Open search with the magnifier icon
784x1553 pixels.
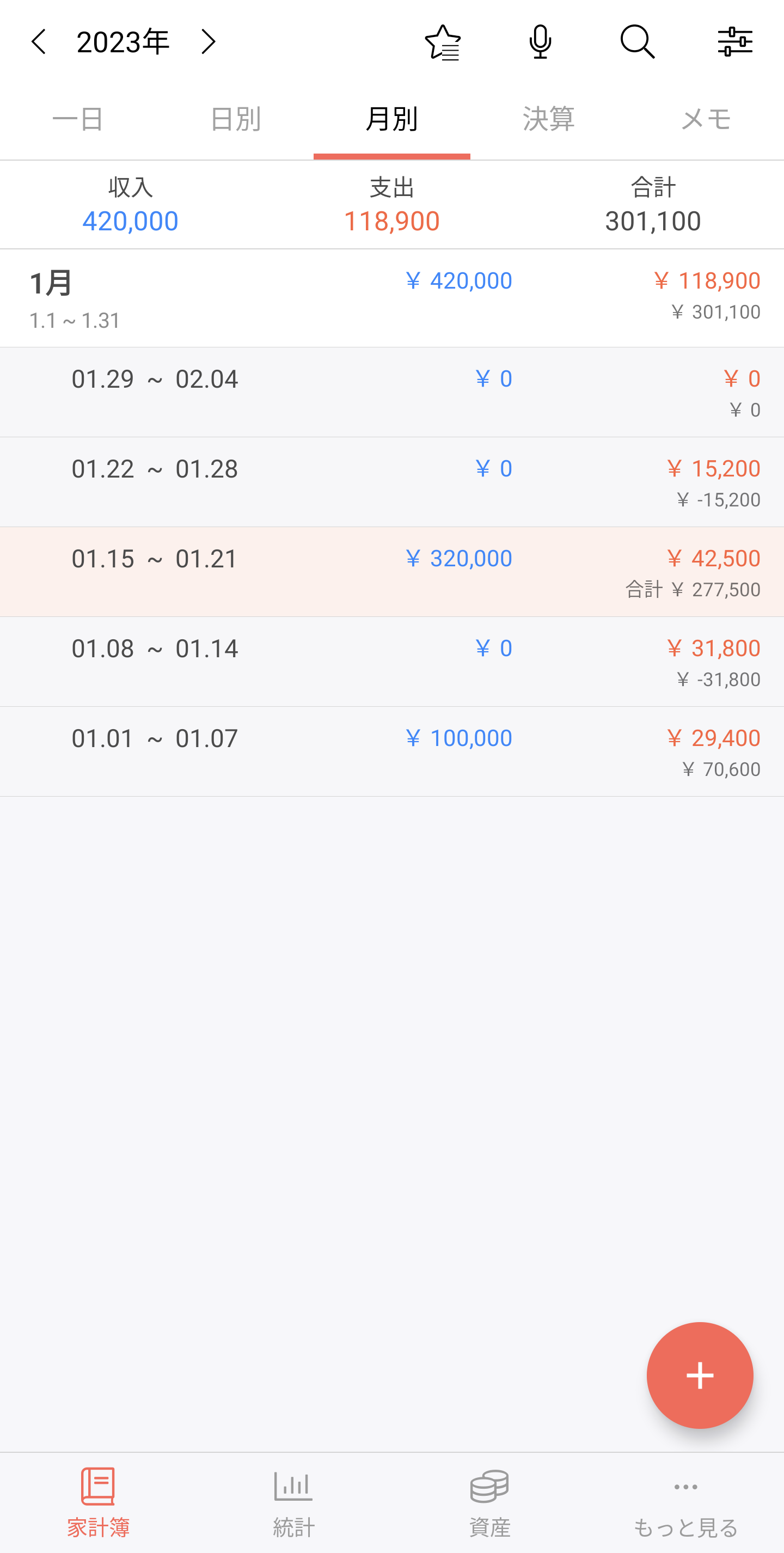tap(638, 42)
